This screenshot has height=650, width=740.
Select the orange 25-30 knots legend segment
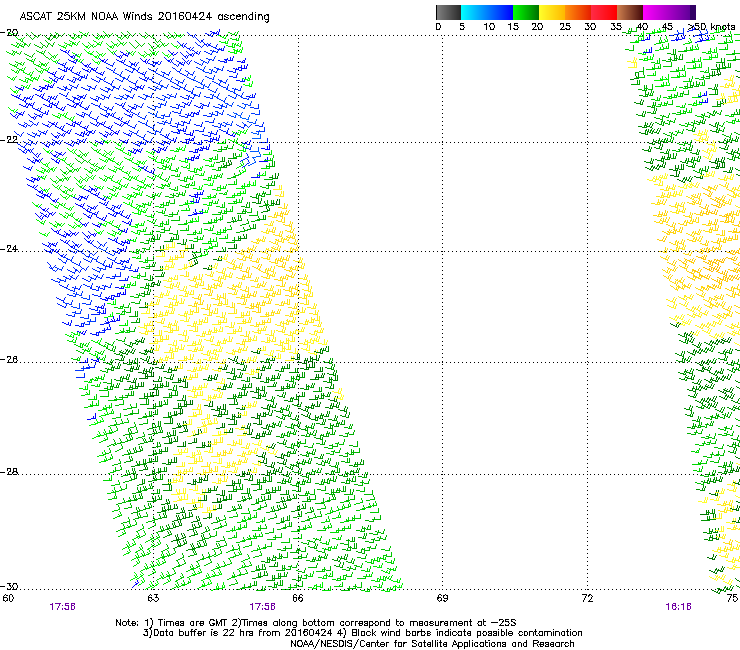pos(578,12)
